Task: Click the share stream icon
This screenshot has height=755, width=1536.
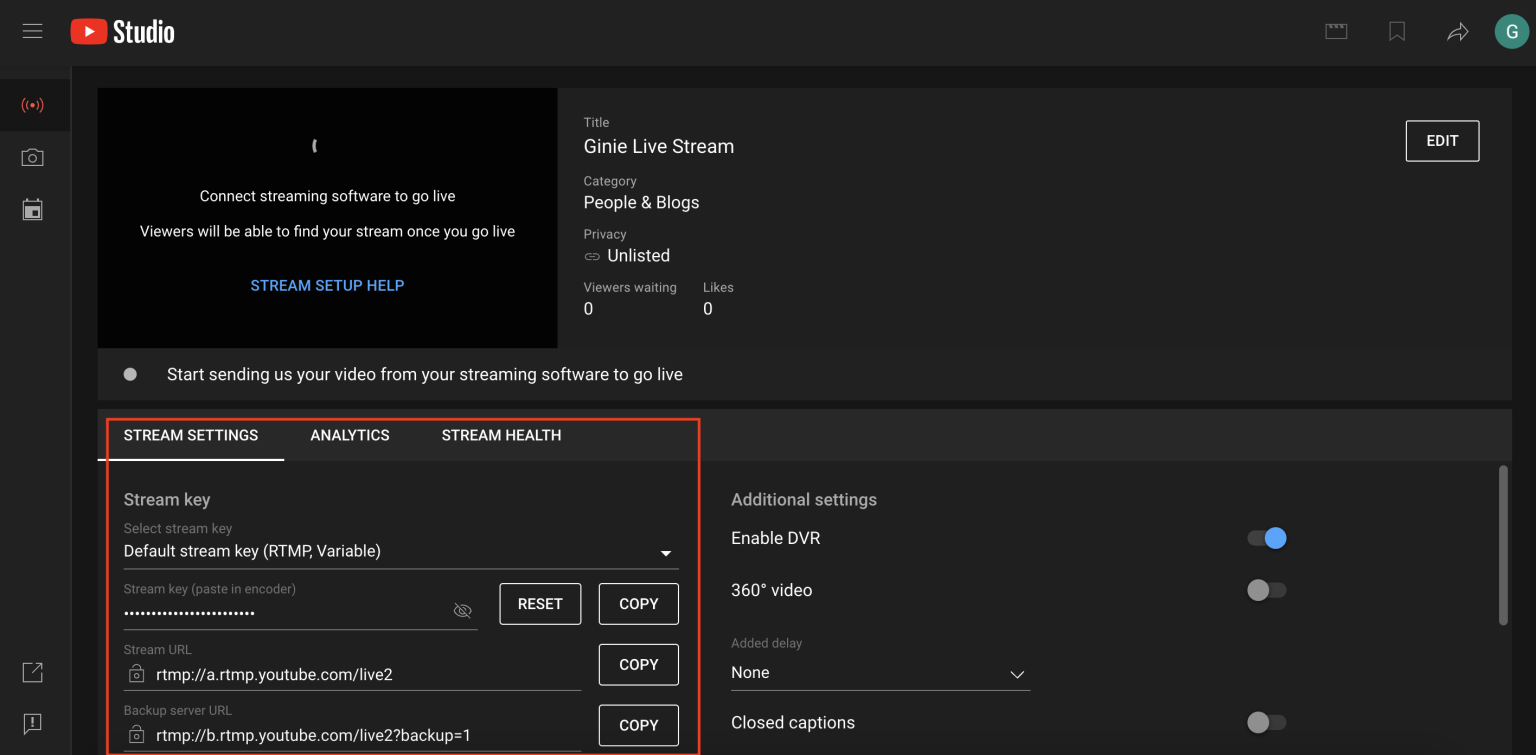Action: [1457, 31]
